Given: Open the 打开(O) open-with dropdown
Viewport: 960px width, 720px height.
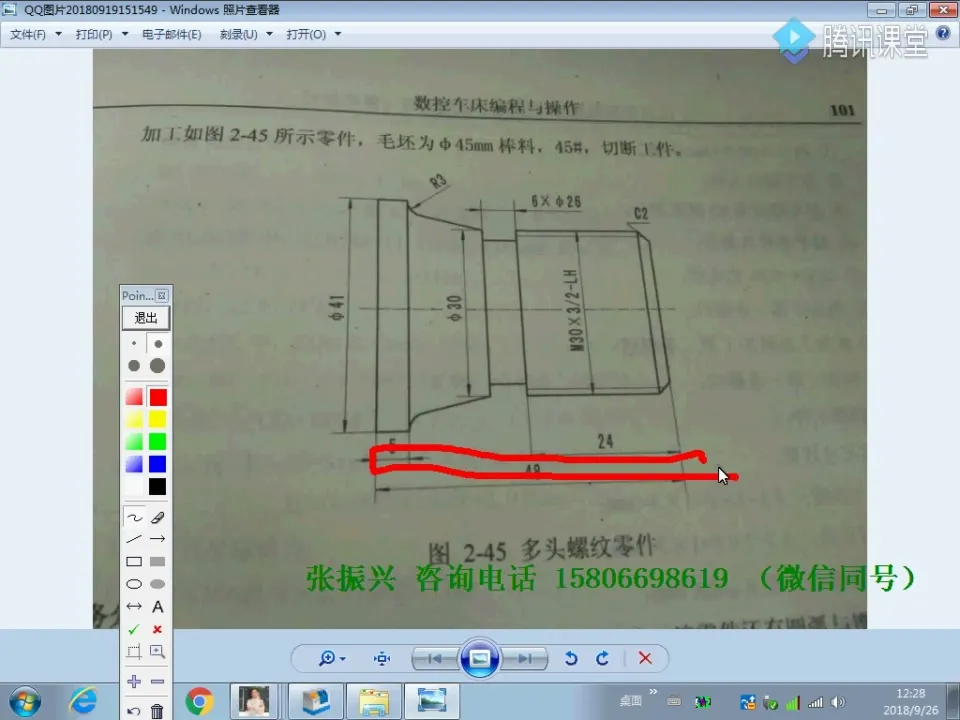Looking at the screenshot, I should (311, 33).
